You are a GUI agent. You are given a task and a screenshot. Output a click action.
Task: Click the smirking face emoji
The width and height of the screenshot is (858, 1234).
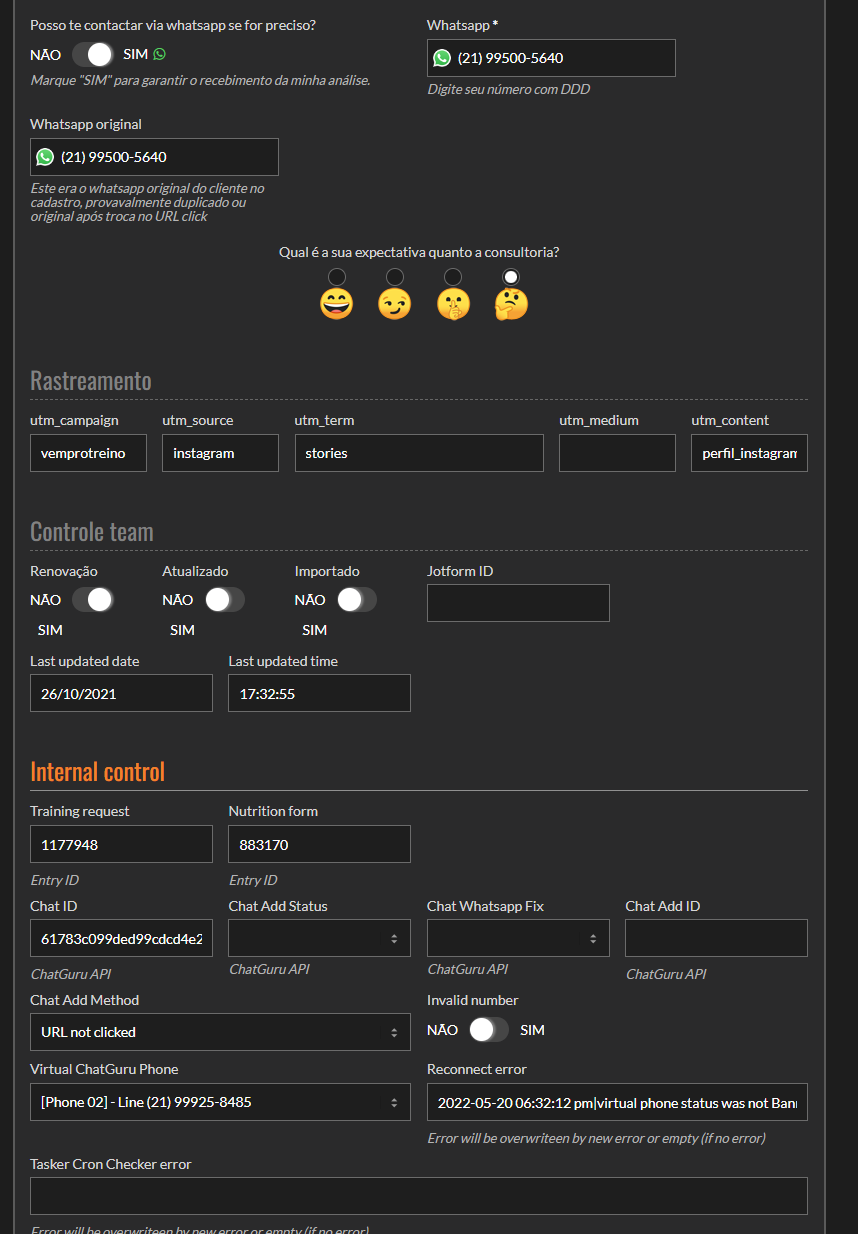coord(395,304)
